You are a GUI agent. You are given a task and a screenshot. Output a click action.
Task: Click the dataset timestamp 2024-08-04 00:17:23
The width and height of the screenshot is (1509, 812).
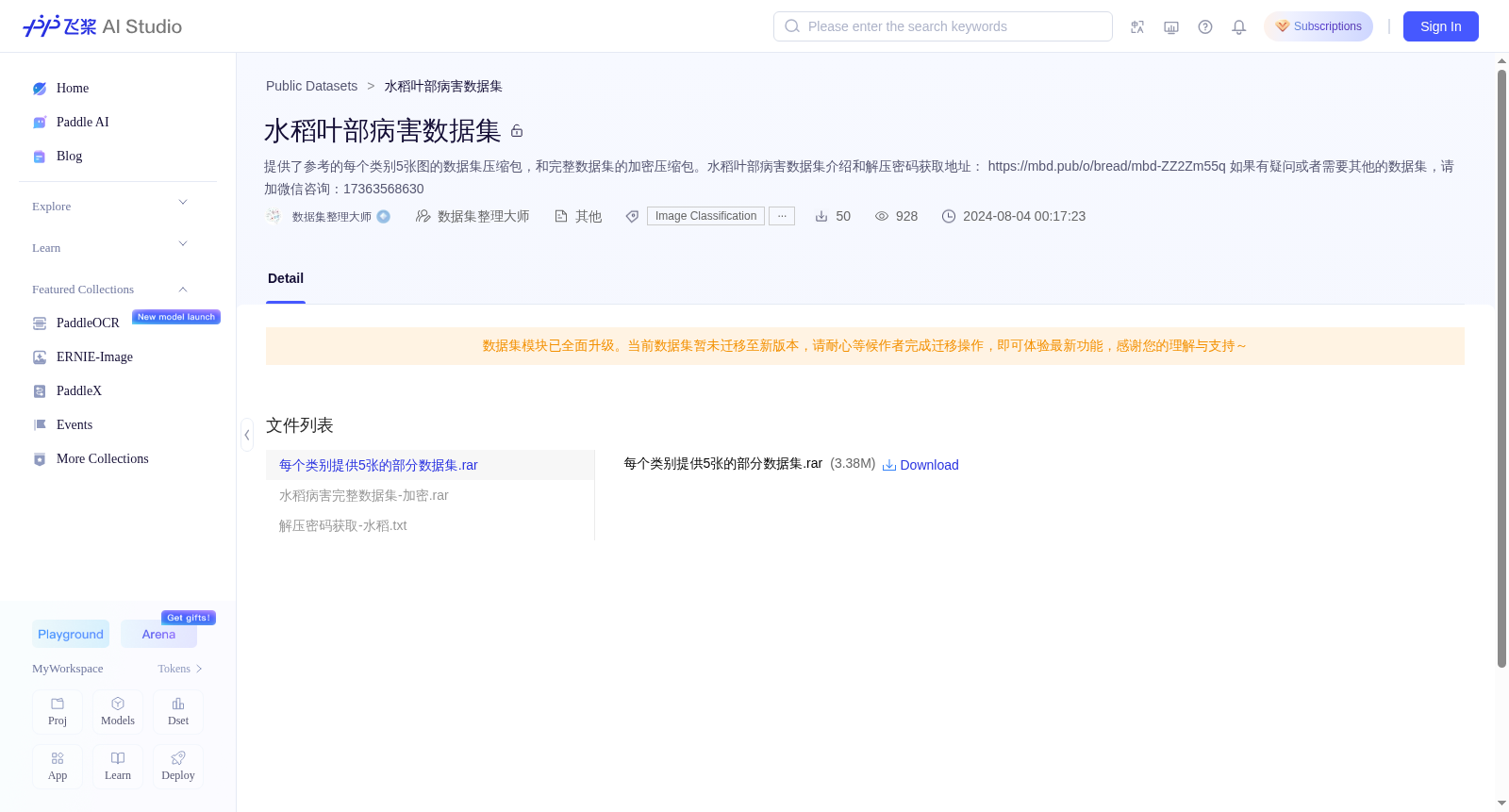[x=1024, y=216]
